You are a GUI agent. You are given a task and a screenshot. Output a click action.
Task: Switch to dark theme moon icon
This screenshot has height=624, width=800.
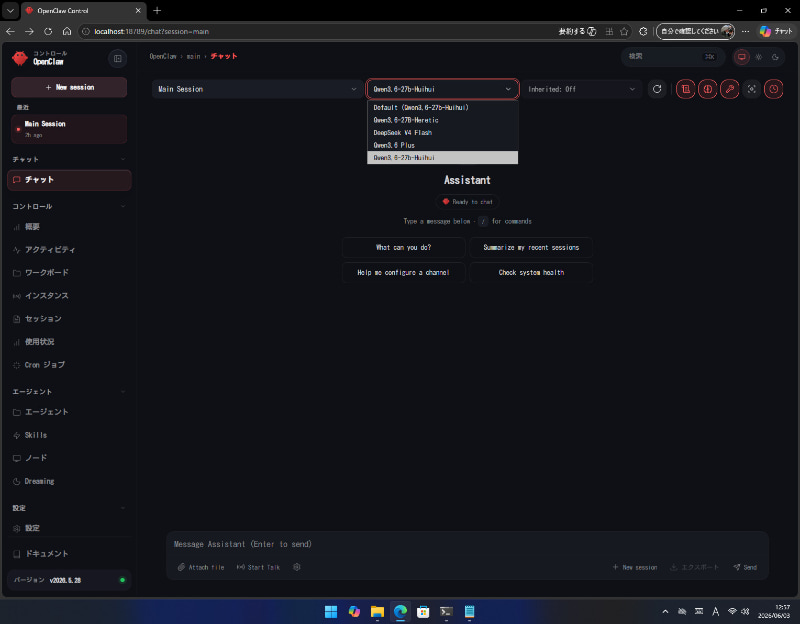point(775,57)
